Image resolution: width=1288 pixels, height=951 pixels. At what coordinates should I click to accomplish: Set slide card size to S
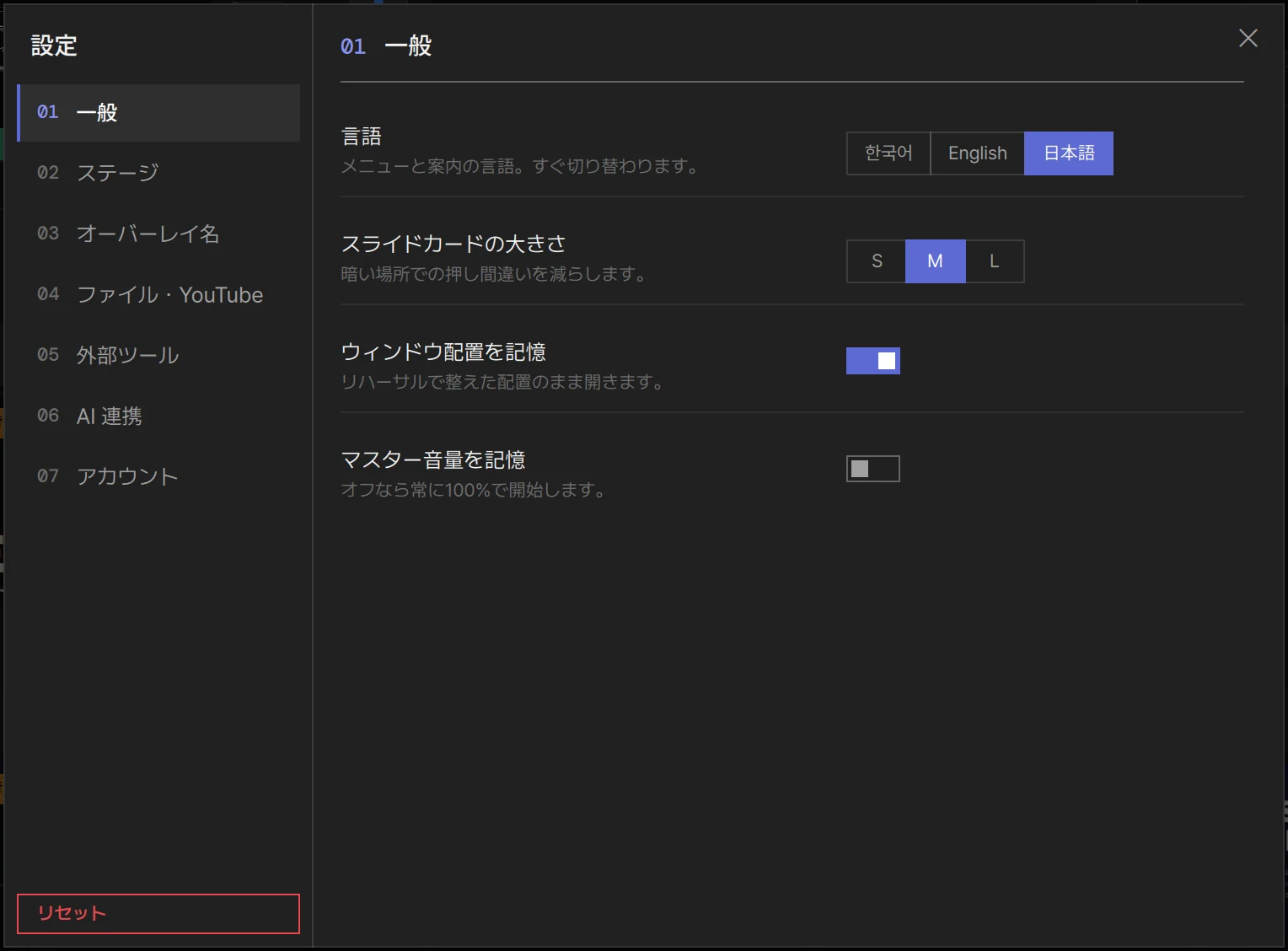click(877, 261)
